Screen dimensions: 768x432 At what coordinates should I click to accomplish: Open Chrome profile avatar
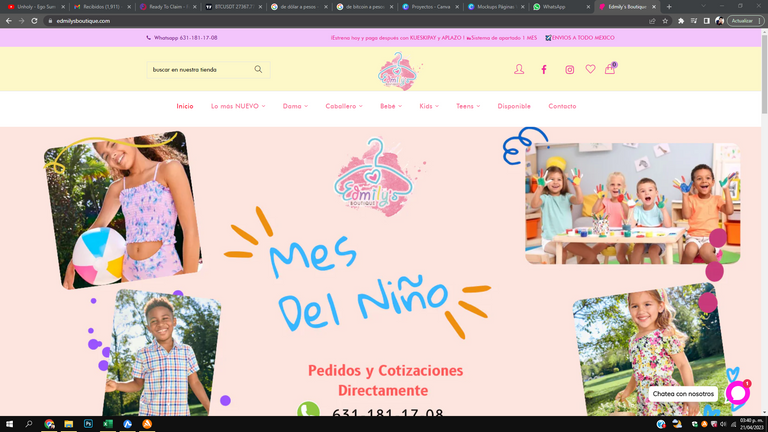coord(719,21)
